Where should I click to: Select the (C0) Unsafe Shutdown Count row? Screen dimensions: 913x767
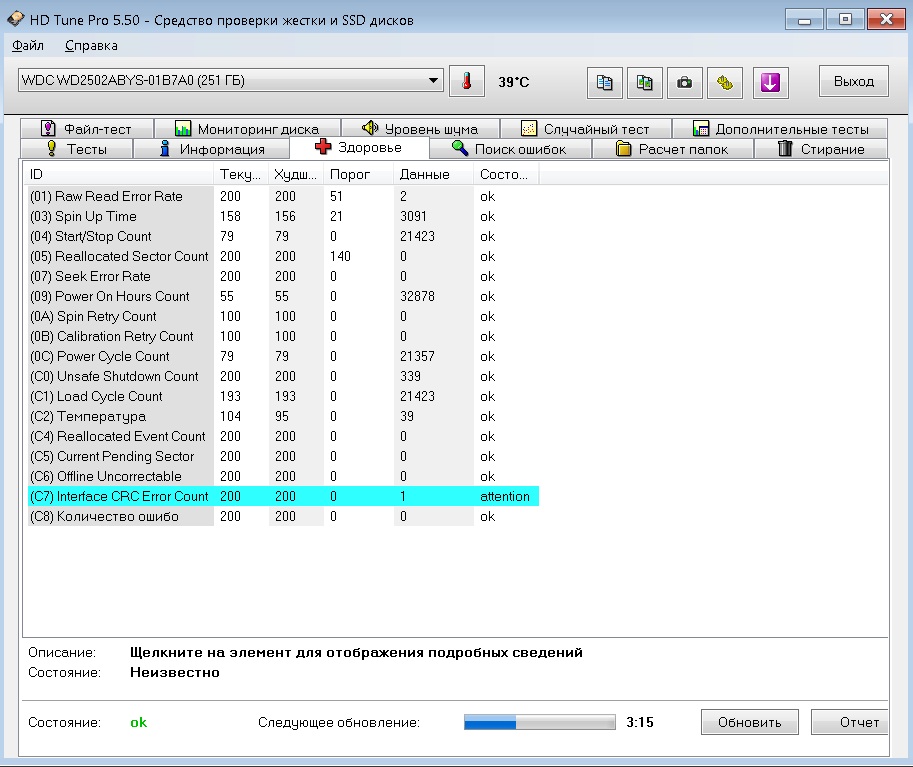[283, 376]
